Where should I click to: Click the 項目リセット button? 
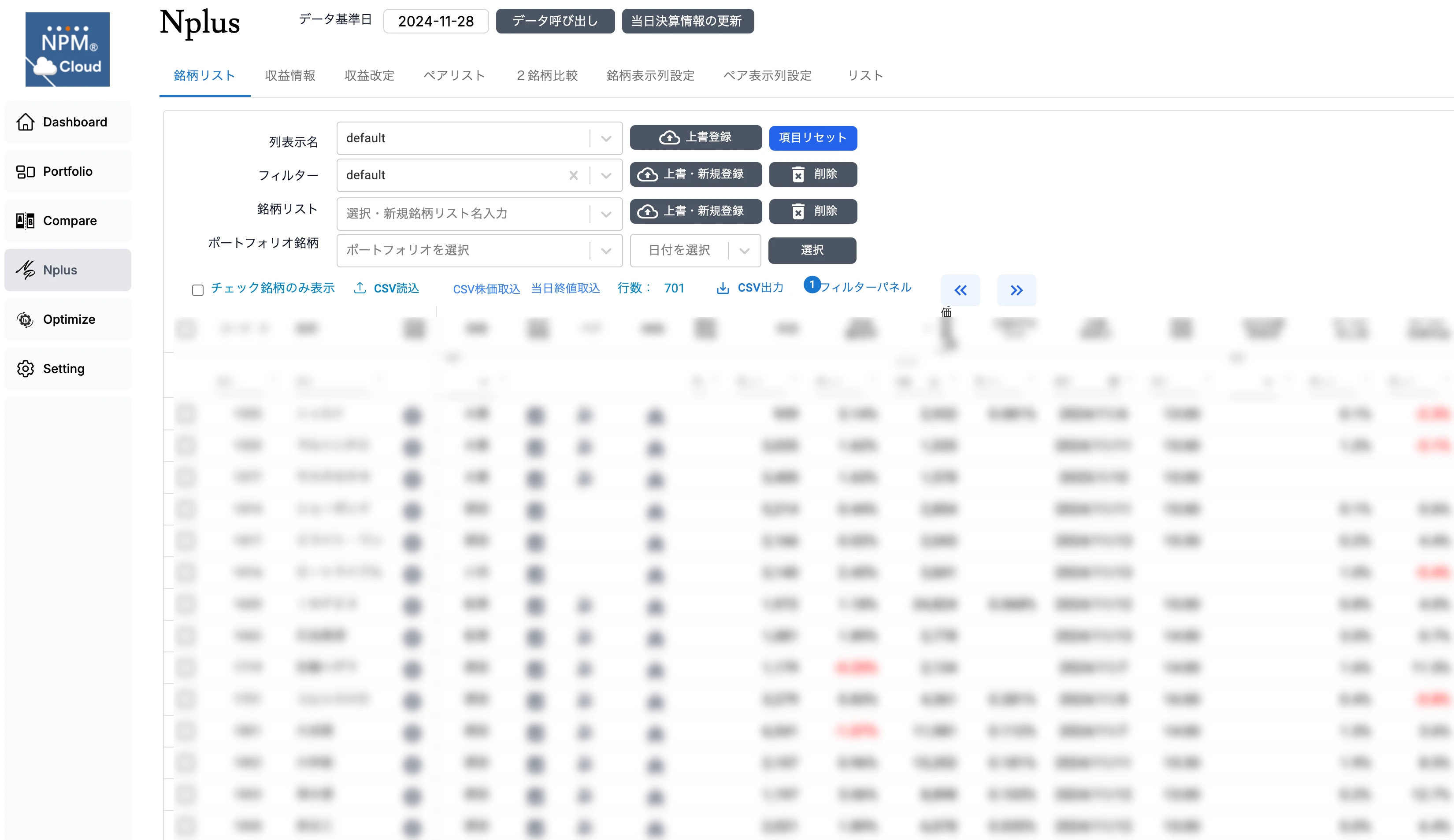pyautogui.click(x=812, y=138)
